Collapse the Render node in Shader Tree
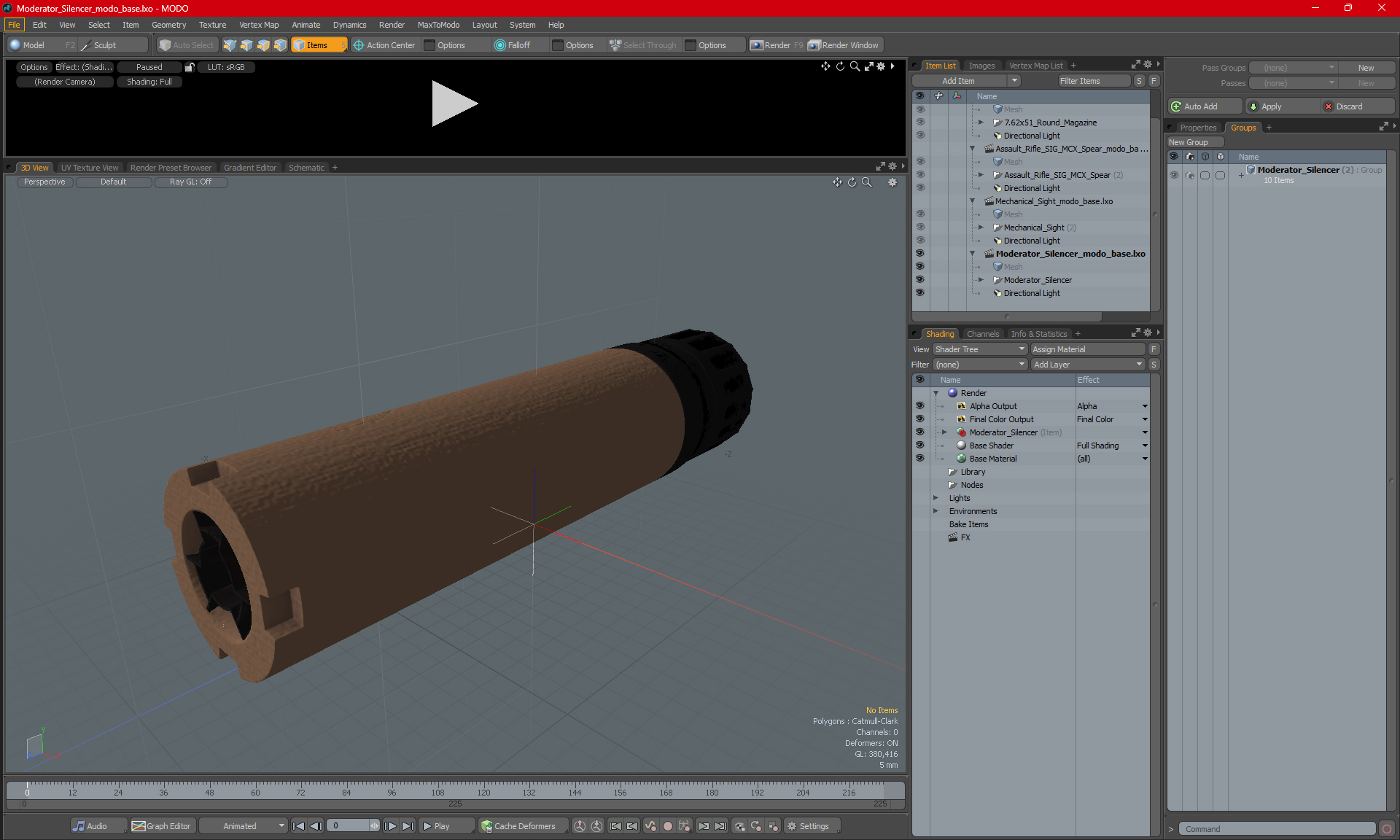This screenshot has height=840, width=1400. click(936, 393)
